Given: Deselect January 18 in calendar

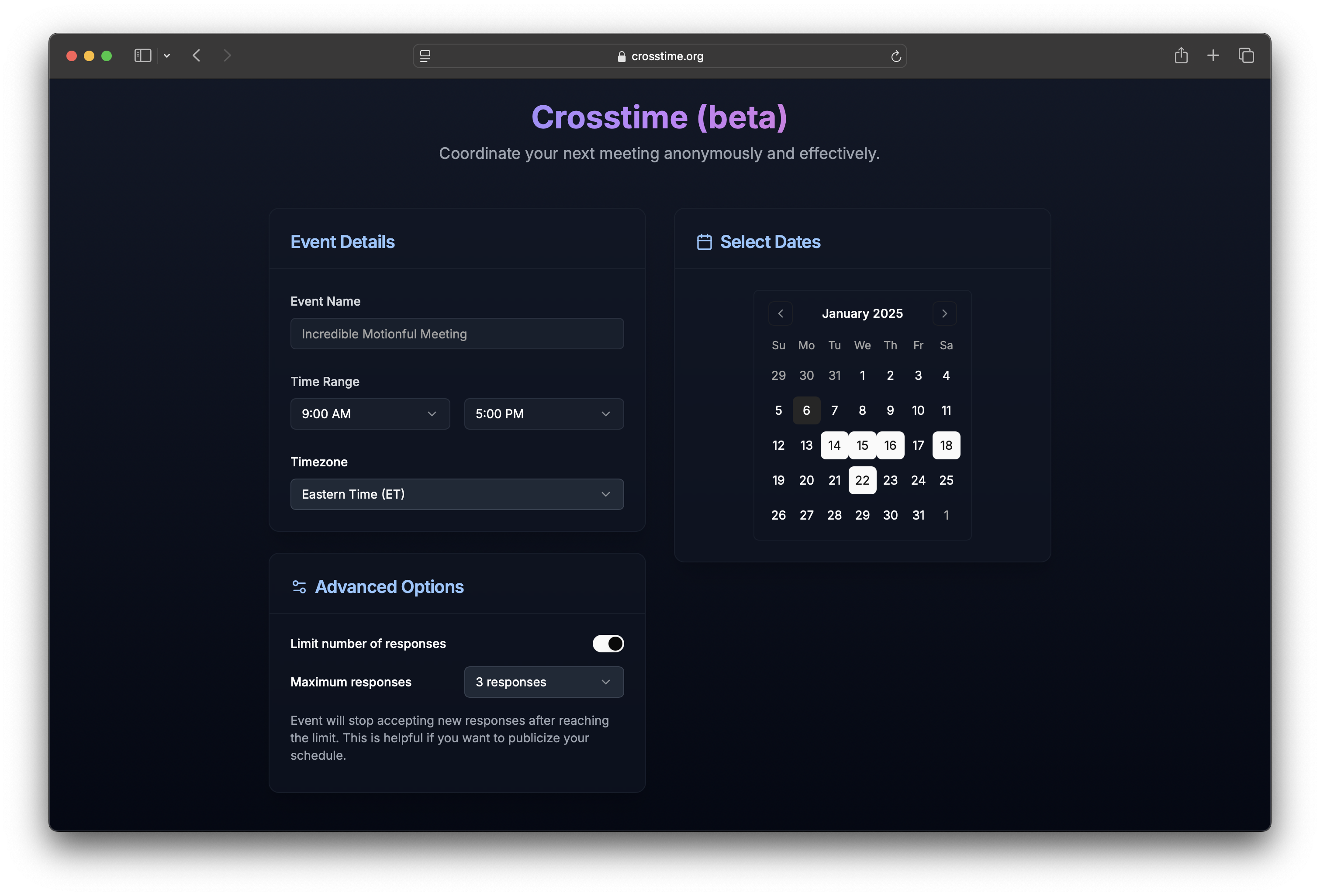Looking at the screenshot, I should pyautogui.click(x=946, y=445).
